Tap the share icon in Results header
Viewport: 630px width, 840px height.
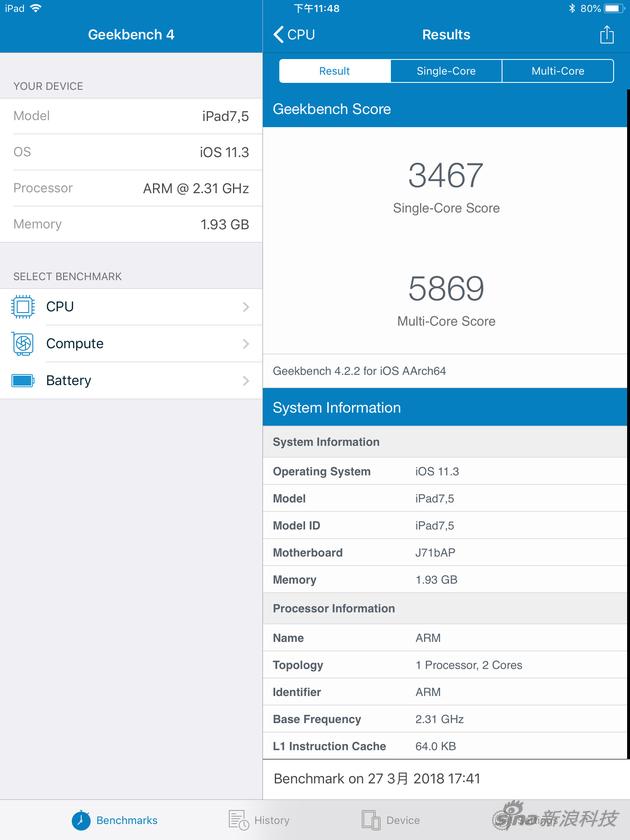point(606,35)
